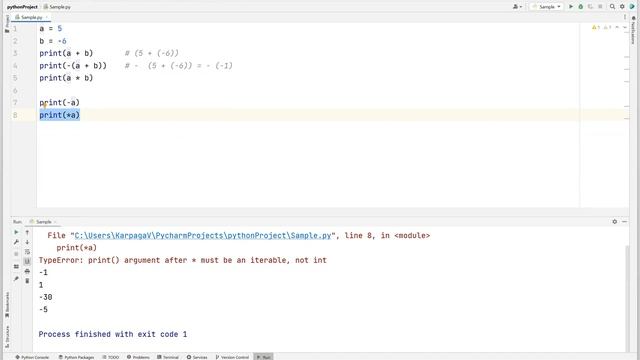This screenshot has width=640, height=360.
Task: Open the Sample run configuration dropdown
Action: pyautogui.click(x=546, y=7)
